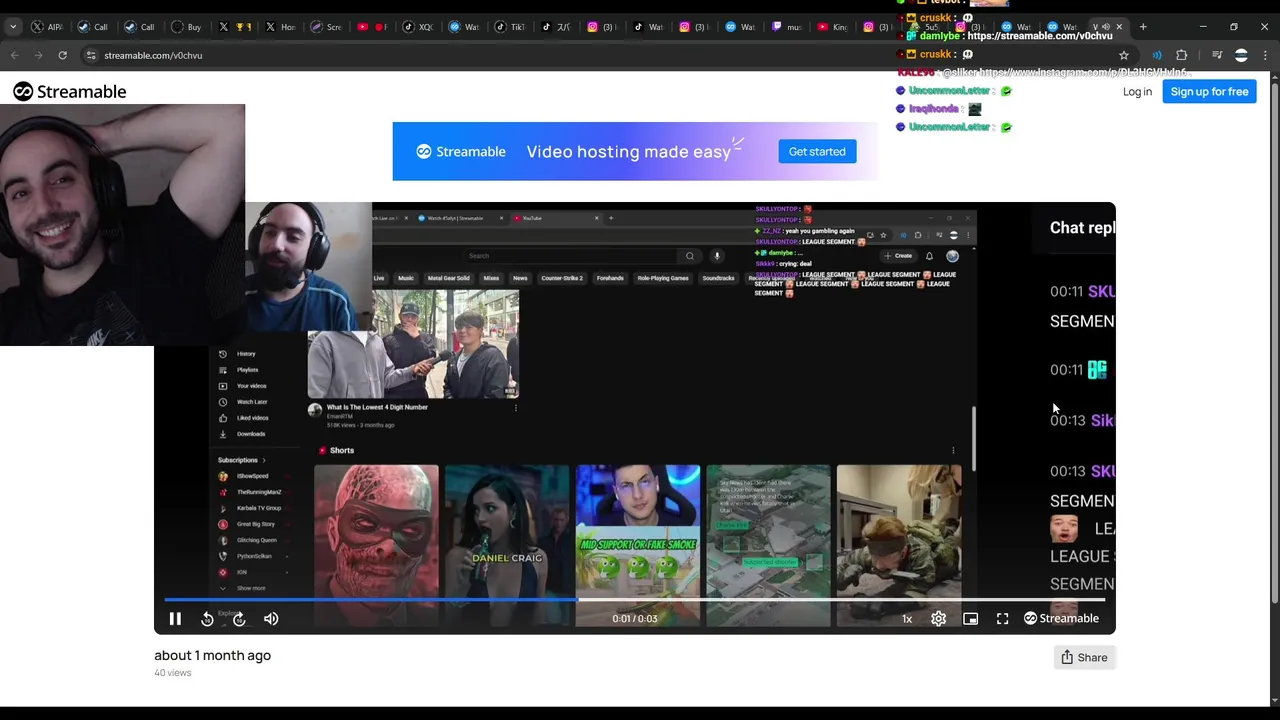Open the tab search dropdown arrow
The width and height of the screenshot is (1280, 720).
pos(13,27)
